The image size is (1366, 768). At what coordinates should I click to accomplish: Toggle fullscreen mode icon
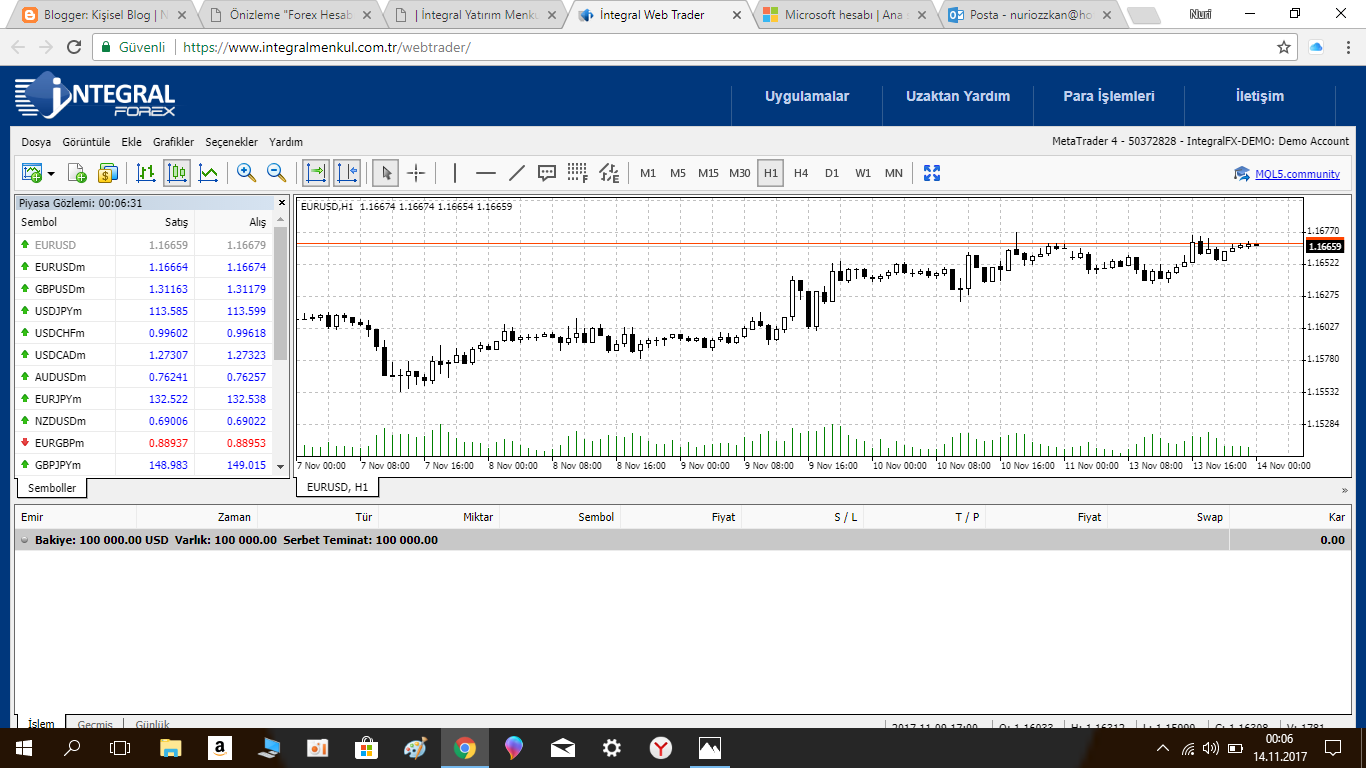tap(932, 173)
